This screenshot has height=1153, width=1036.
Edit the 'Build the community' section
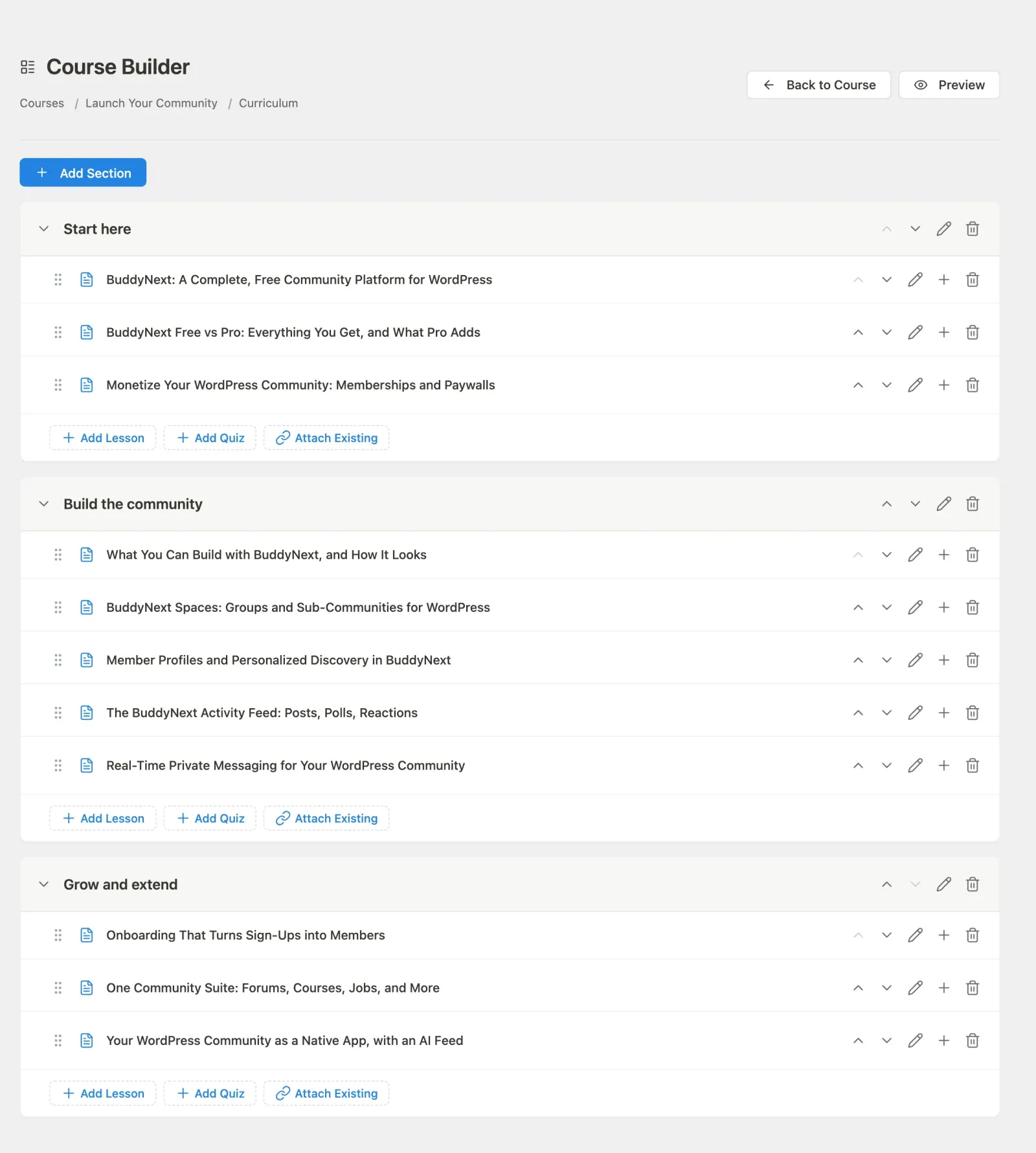pos(943,504)
